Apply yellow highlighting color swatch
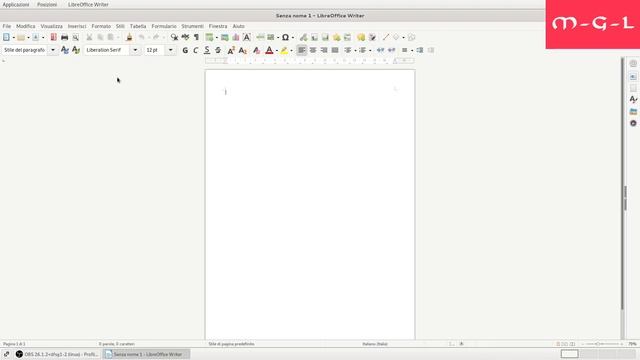Viewport: 640px width, 360px height. coord(284,50)
